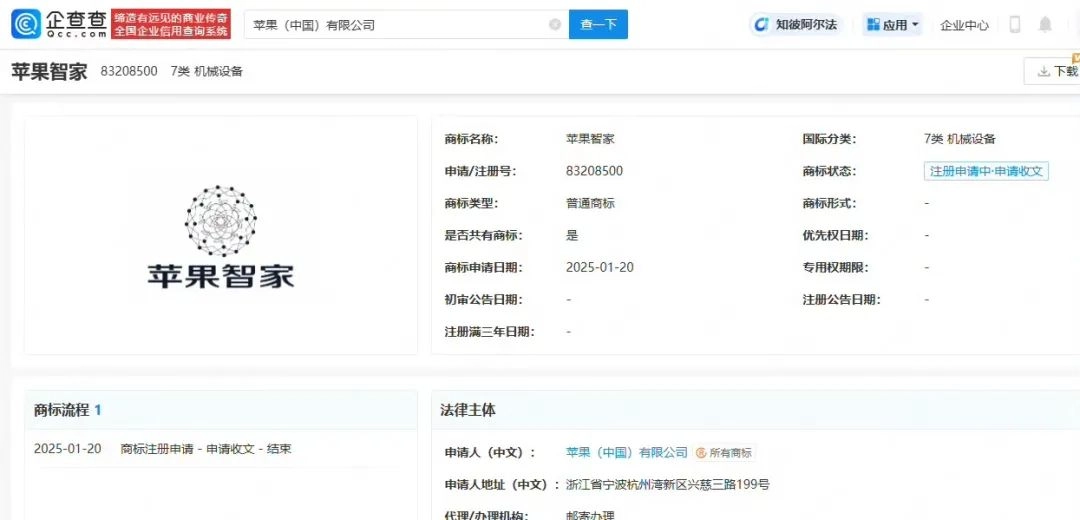Click 法律主体 section heading
Viewport: 1080px width, 520px height.
pyautogui.click(x=468, y=410)
